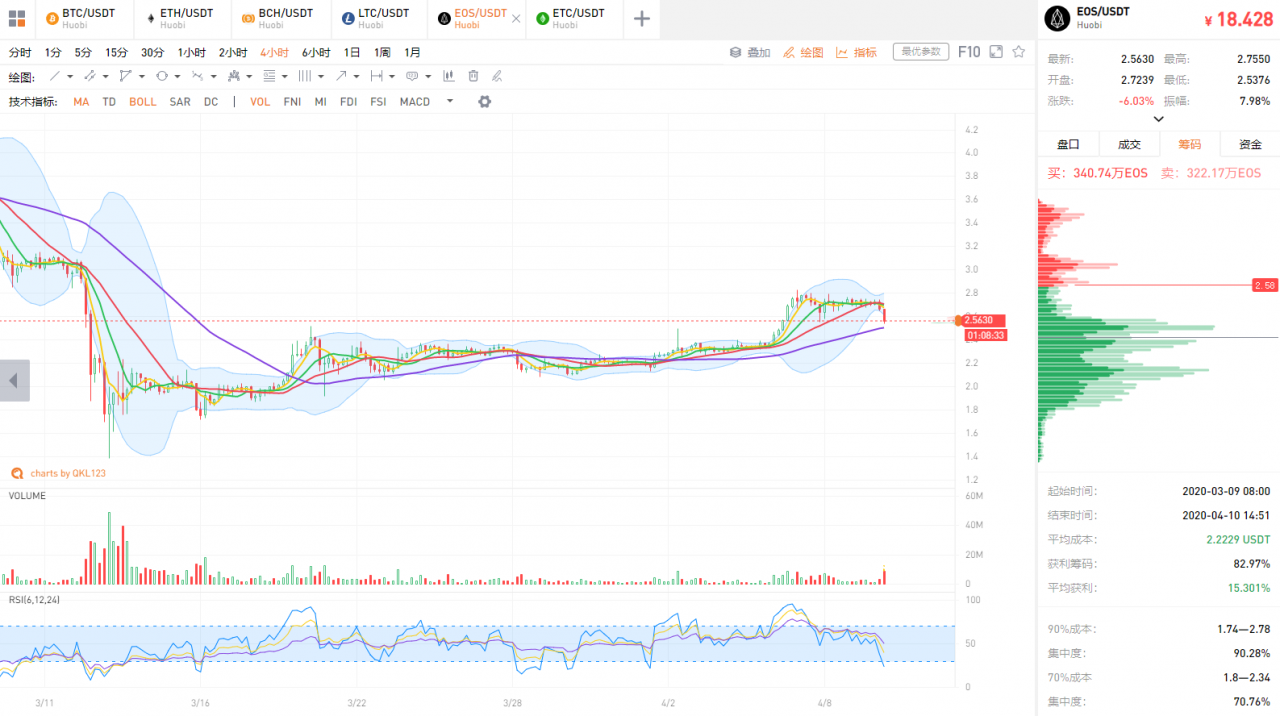Click the EOS coin logo in quote panel
Viewport: 1280px width, 716px height.
pos(1057,18)
